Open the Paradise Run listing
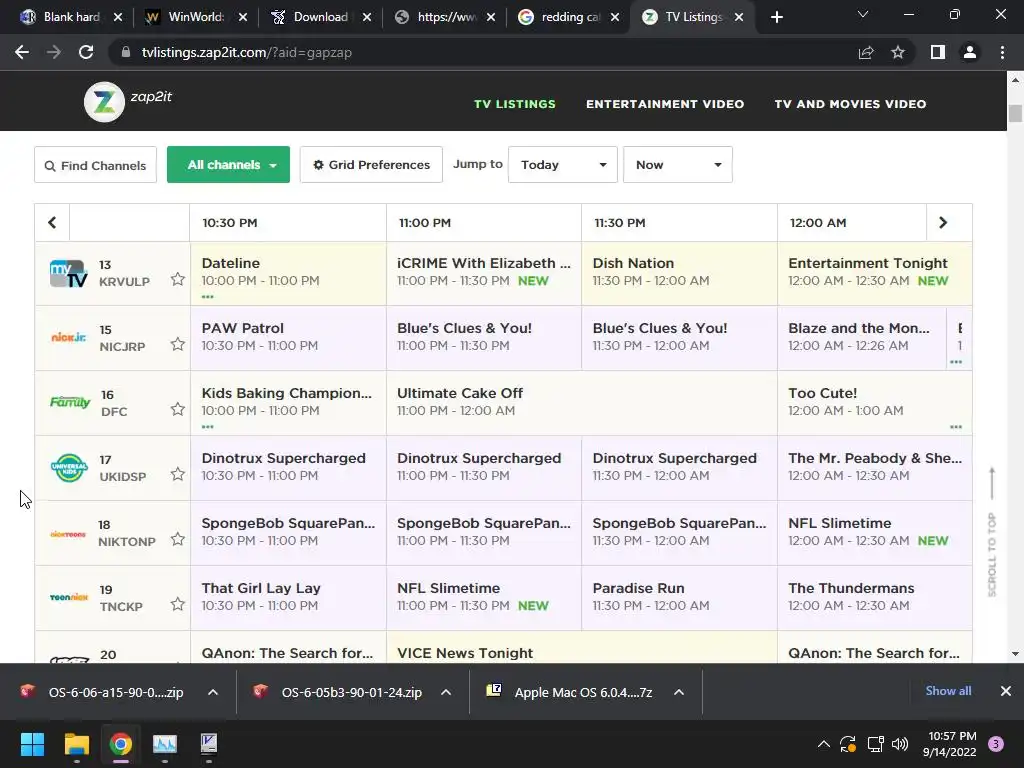The width and height of the screenshot is (1024, 768). [x=679, y=598]
